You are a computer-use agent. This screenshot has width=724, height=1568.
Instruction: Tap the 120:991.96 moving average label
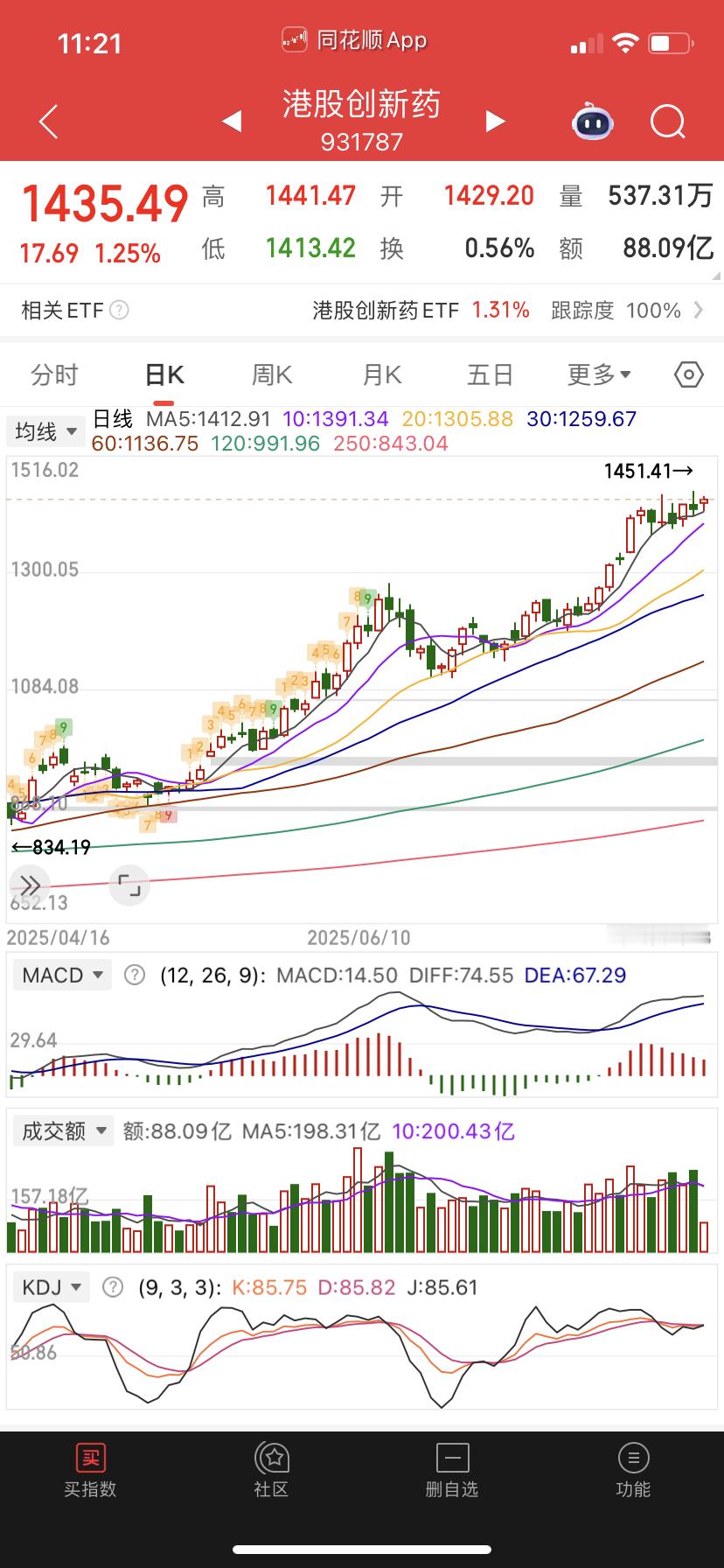[266, 444]
